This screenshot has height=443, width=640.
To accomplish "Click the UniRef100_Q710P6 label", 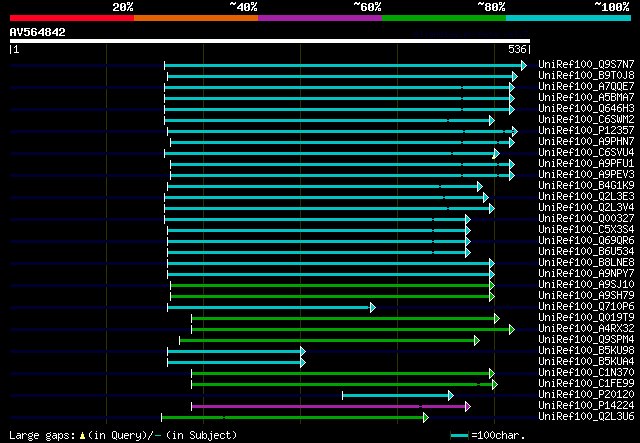I will click(x=586, y=307).
